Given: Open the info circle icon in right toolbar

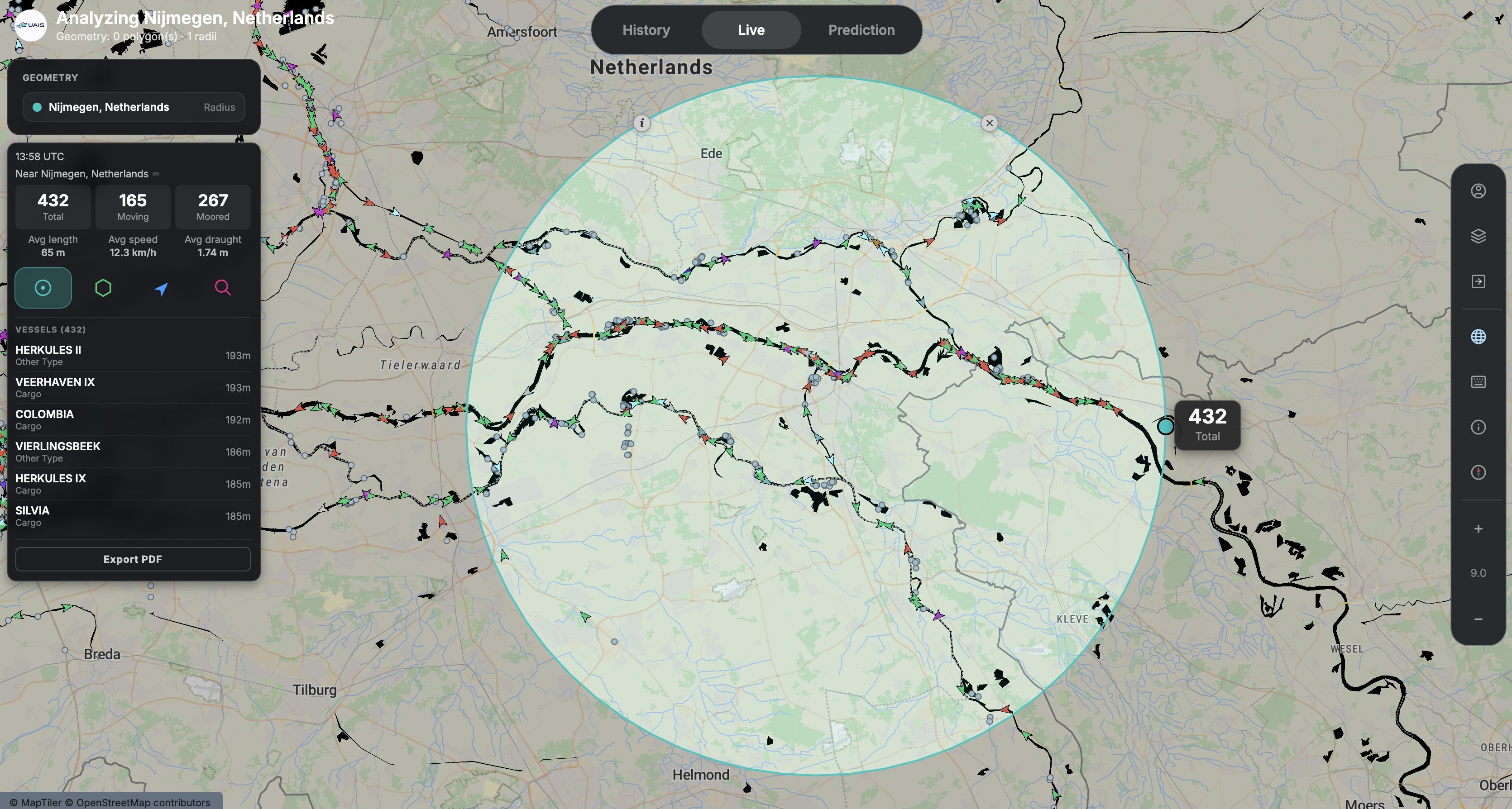Looking at the screenshot, I should tap(1478, 427).
